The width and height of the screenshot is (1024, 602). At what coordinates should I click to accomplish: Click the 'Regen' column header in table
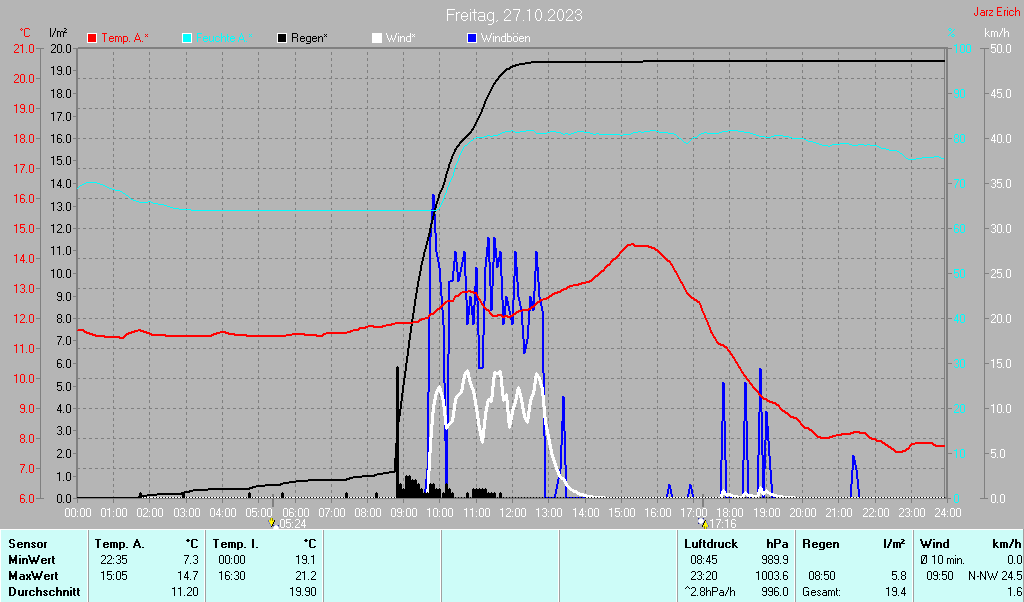point(821,544)
